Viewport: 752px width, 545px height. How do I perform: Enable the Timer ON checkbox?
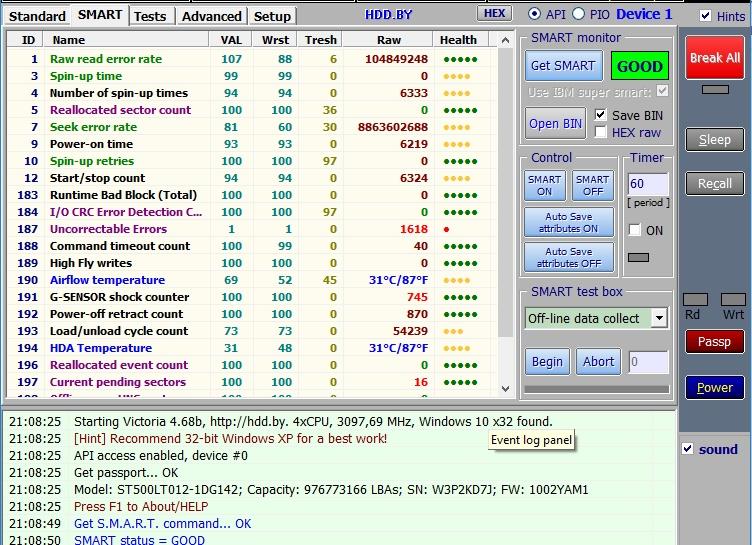pos(634,230)
